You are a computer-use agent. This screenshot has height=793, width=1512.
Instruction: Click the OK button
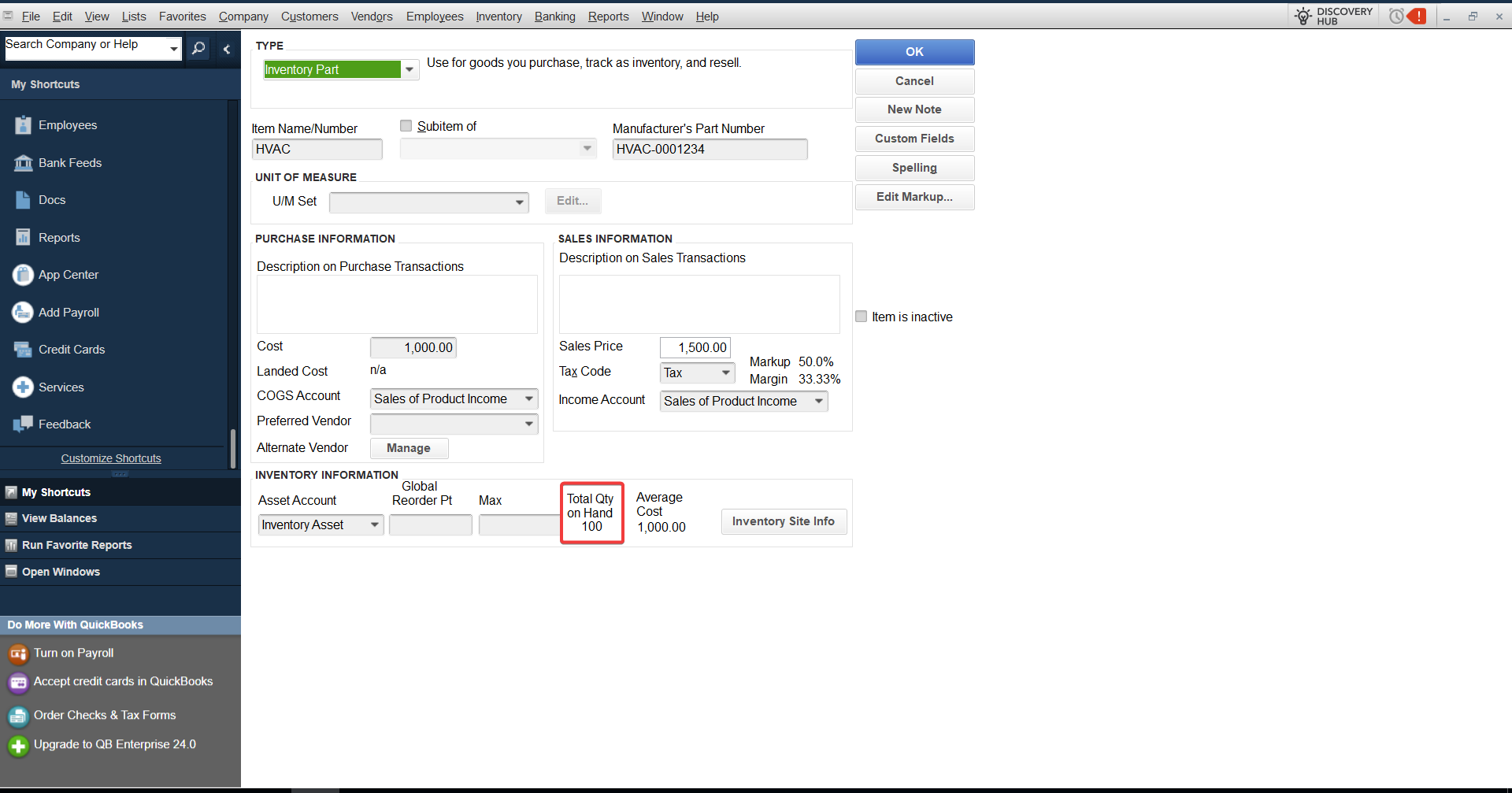pyautogui.click(x=914, y=52)
